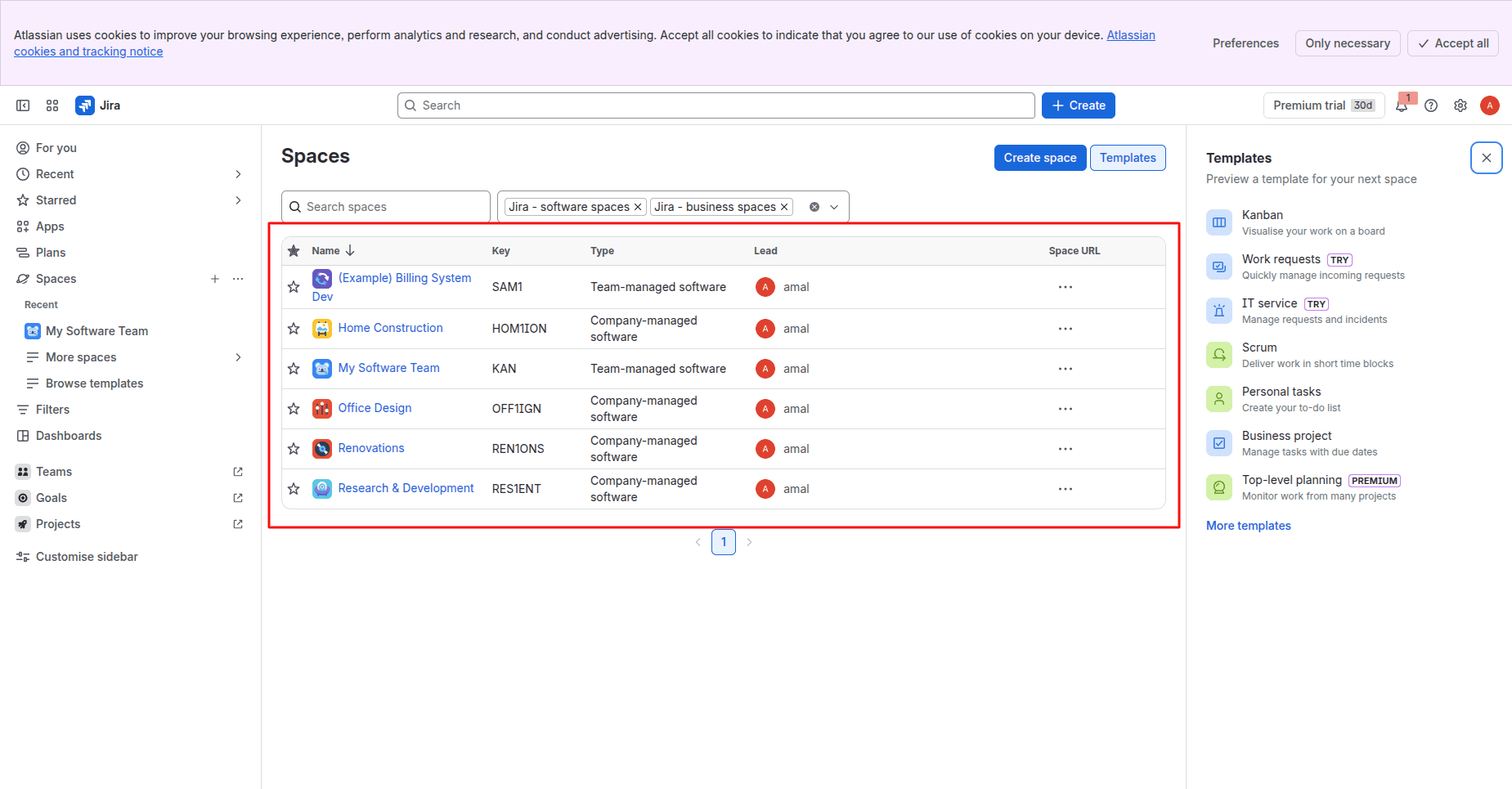Open the settings gear icon
This screenshot has width=1512, height=789.
(x=1460, y=105)
